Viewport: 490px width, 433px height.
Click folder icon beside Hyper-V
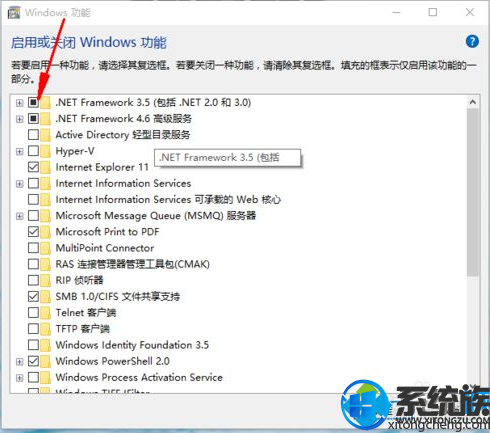46,151
